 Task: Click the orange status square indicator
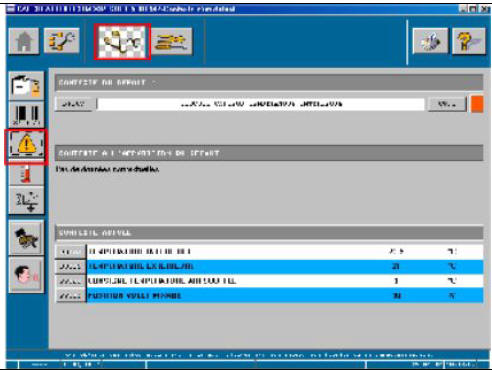[477, 104]
